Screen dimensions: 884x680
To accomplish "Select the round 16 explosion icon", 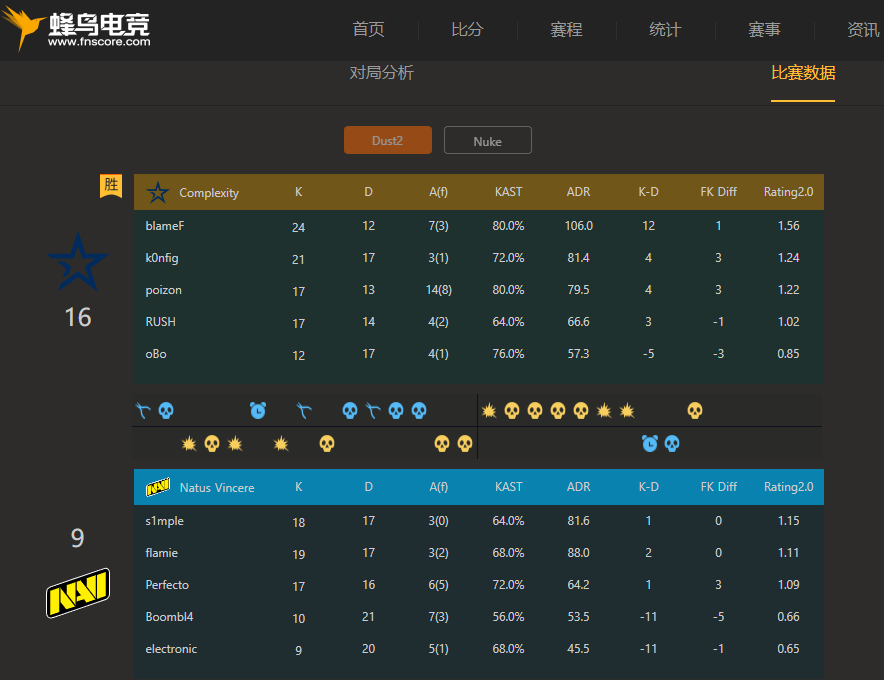I will click(489, 410).
